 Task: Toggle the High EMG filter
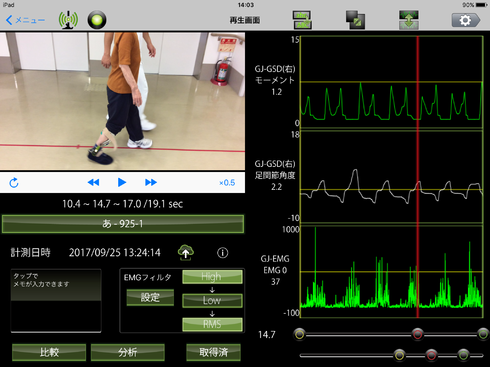(212, 277)
